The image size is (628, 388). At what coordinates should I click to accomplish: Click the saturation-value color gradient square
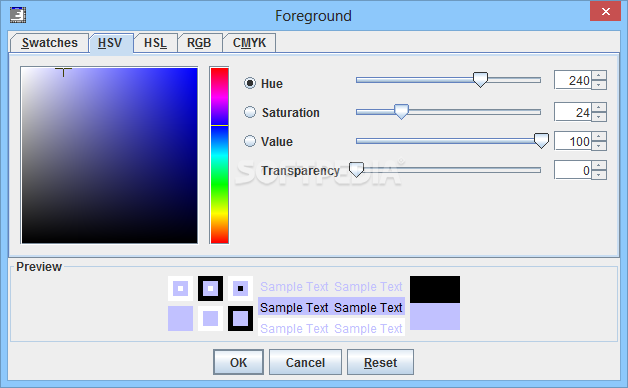pos(109,155)
